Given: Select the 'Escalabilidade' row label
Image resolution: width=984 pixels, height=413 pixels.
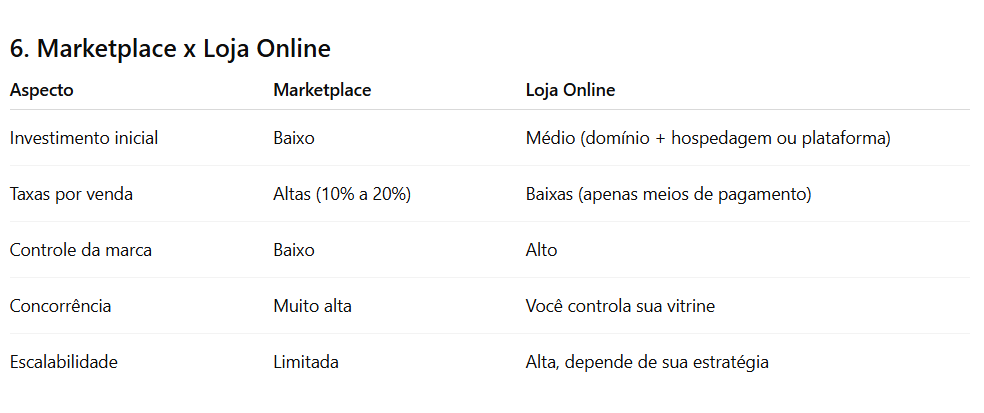Looking at the screenshot, I should coord(64,362).
